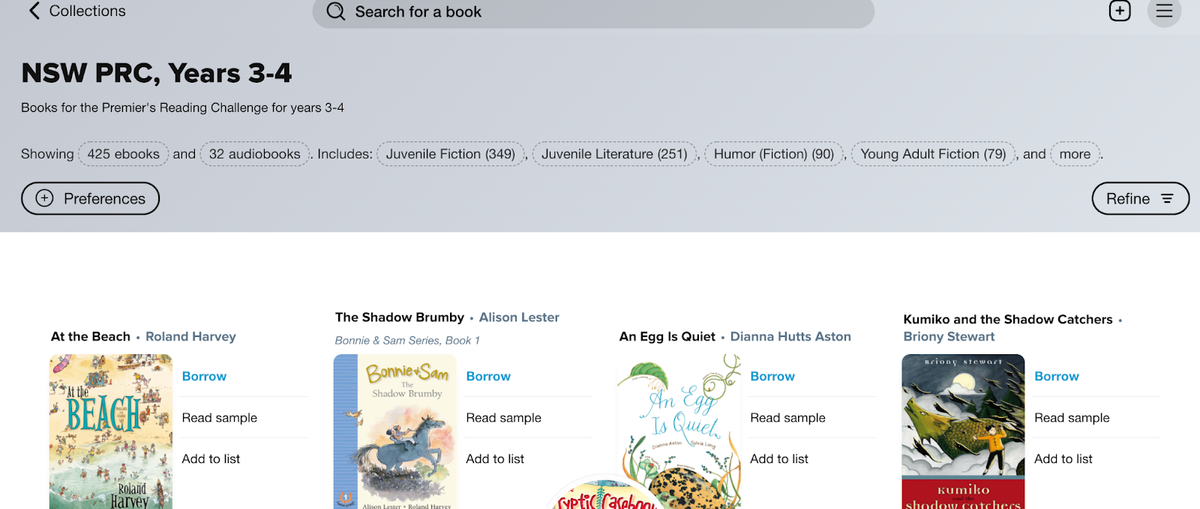
Task: Select Juvenile Fiction (349) filter
Action: point(450,154)
